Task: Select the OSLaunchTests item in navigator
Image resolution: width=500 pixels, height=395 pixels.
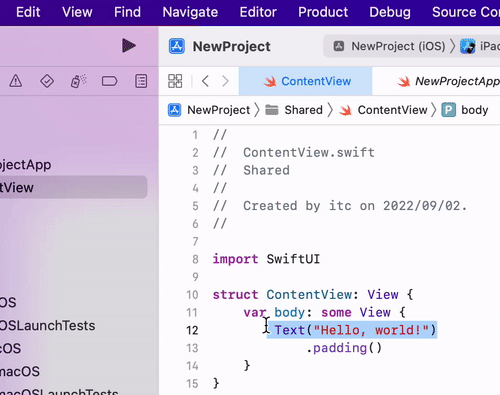Action: click(47, 325)
